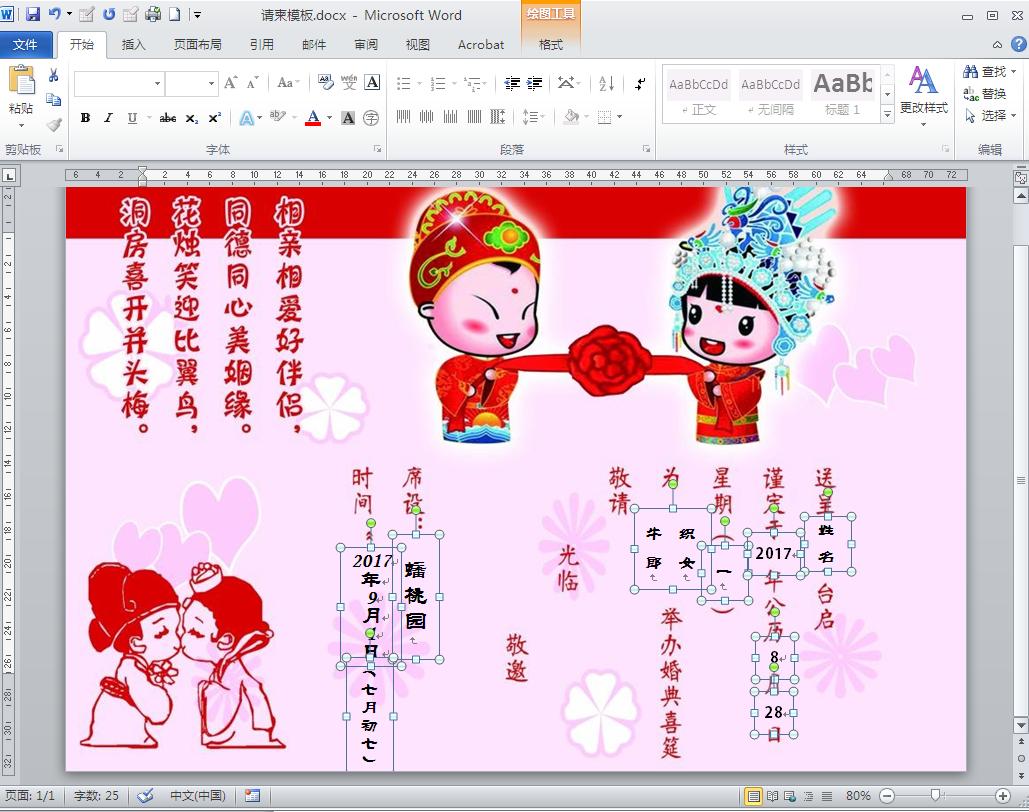The width and height of the screenshot is (1029, 812).
Task: Click the Increase Indent icon
Action: (x=535, y=84)
